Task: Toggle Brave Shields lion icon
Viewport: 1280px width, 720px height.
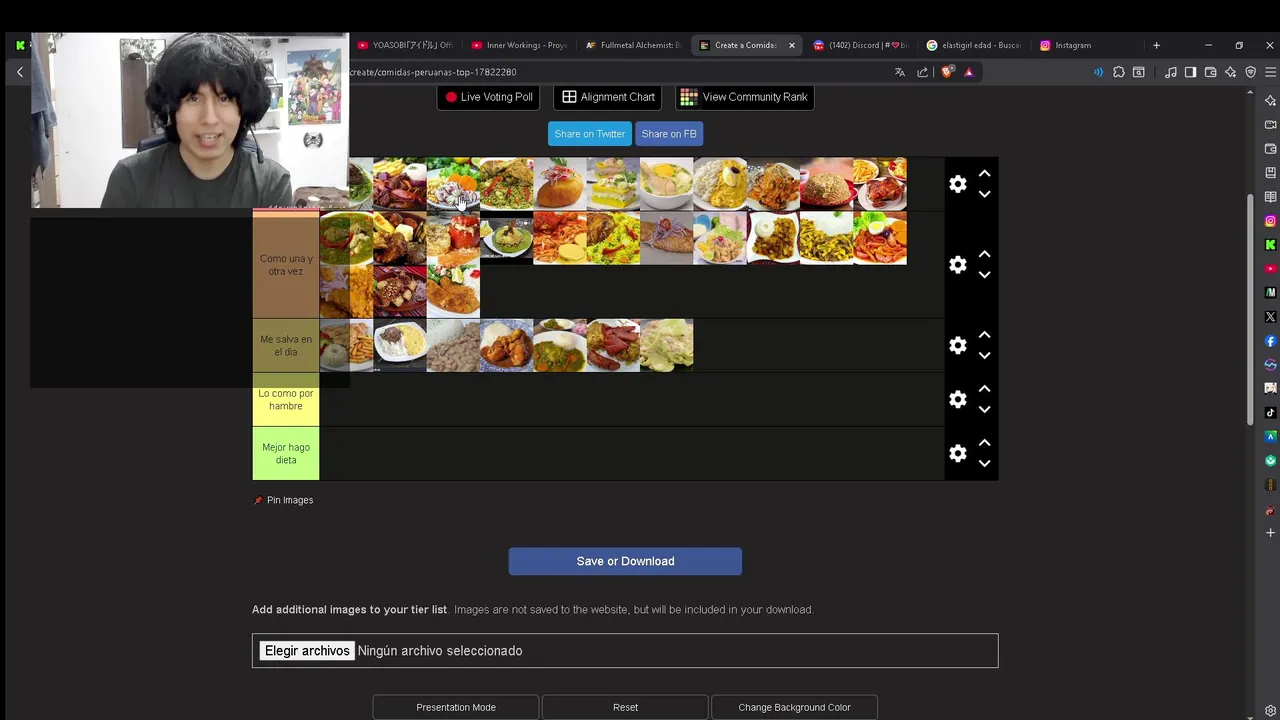Action: (947, 72)
